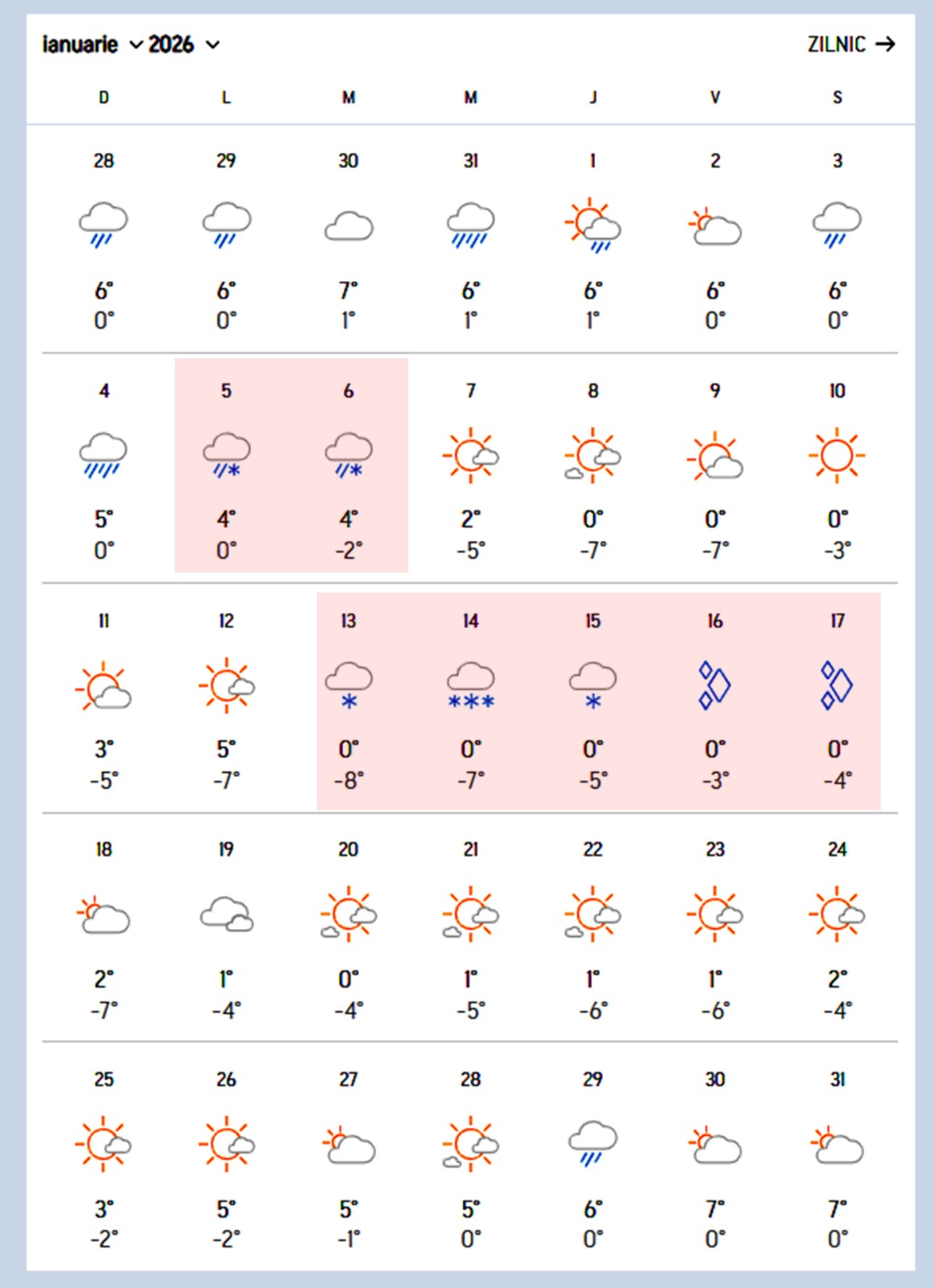Open day 13 in the calendar
Image resolution: width=934 pixels, height=1288 pixels.
349,621
